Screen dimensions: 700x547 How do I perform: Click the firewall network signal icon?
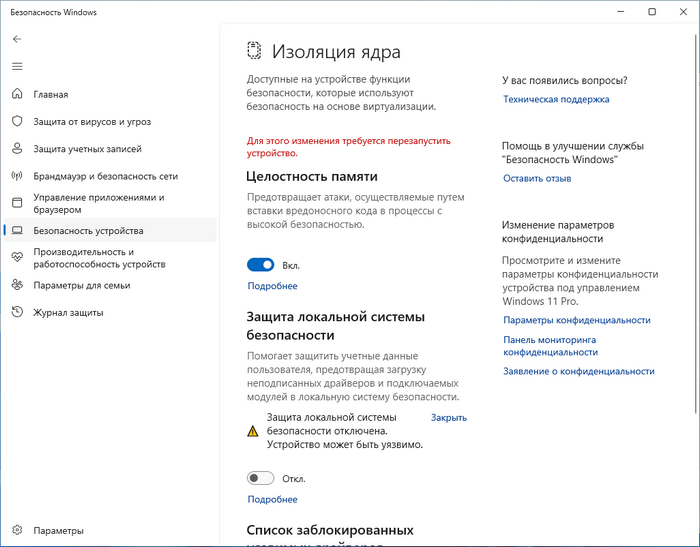pyautogui.click(x=17, y=176)
